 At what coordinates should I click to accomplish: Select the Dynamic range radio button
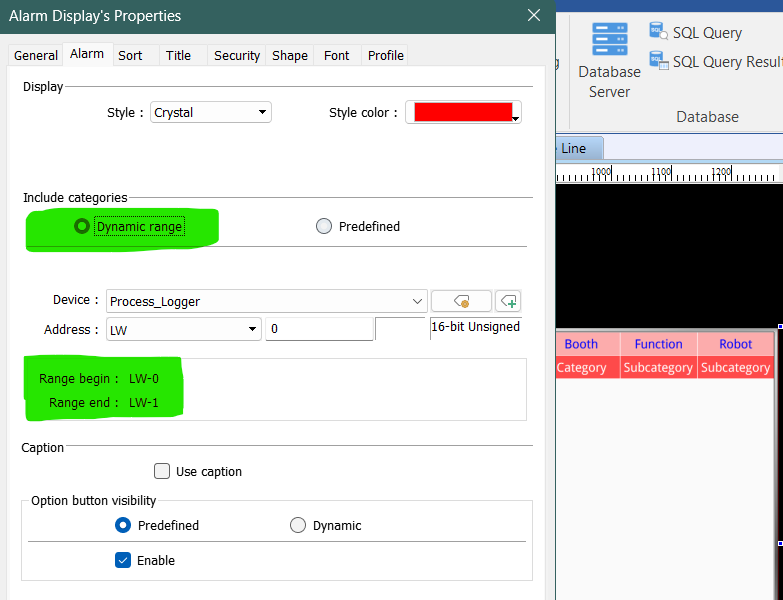pos(82,227)
